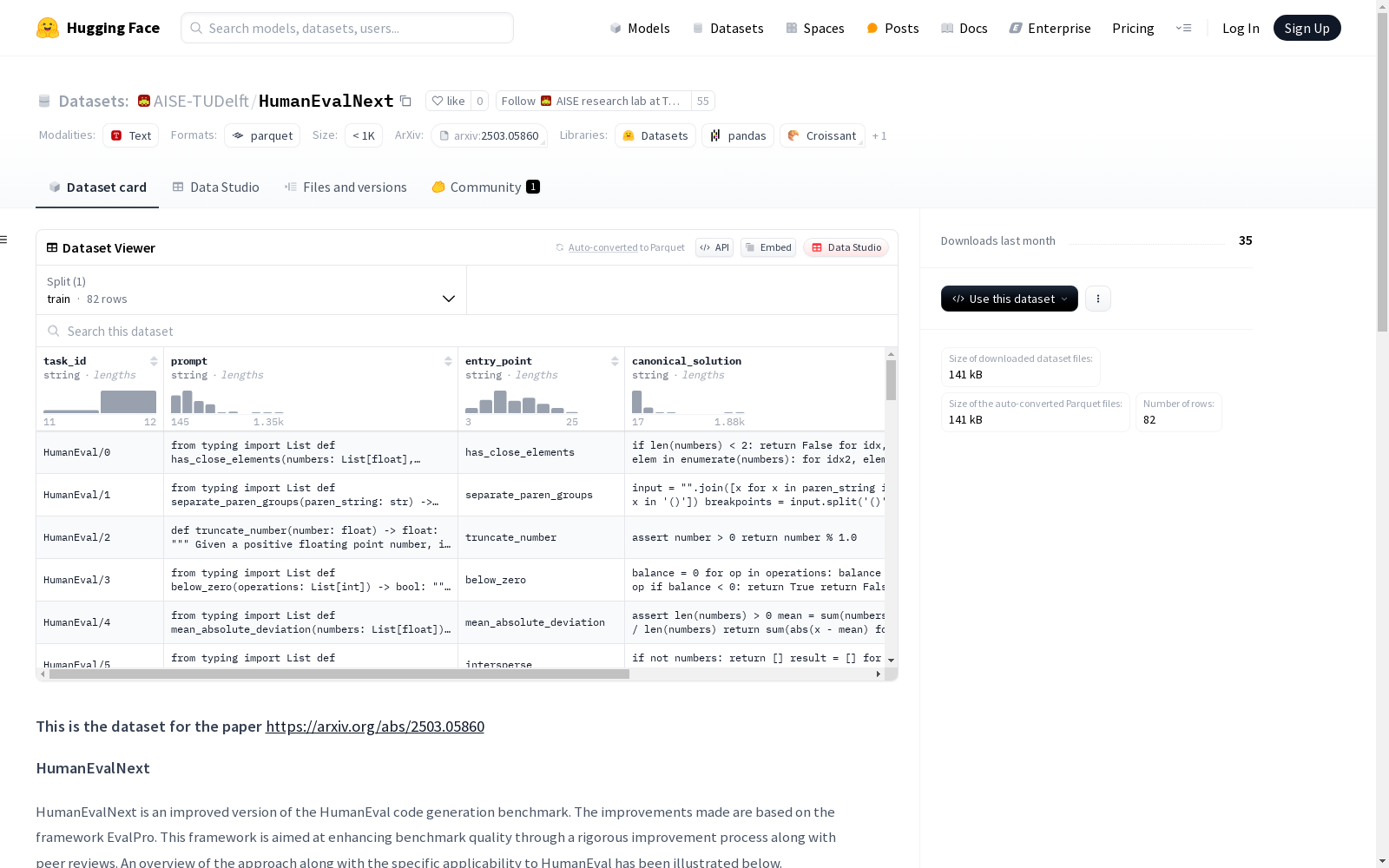
Task: Click the Sign Up button
Action: click(x=1307, y=28)
